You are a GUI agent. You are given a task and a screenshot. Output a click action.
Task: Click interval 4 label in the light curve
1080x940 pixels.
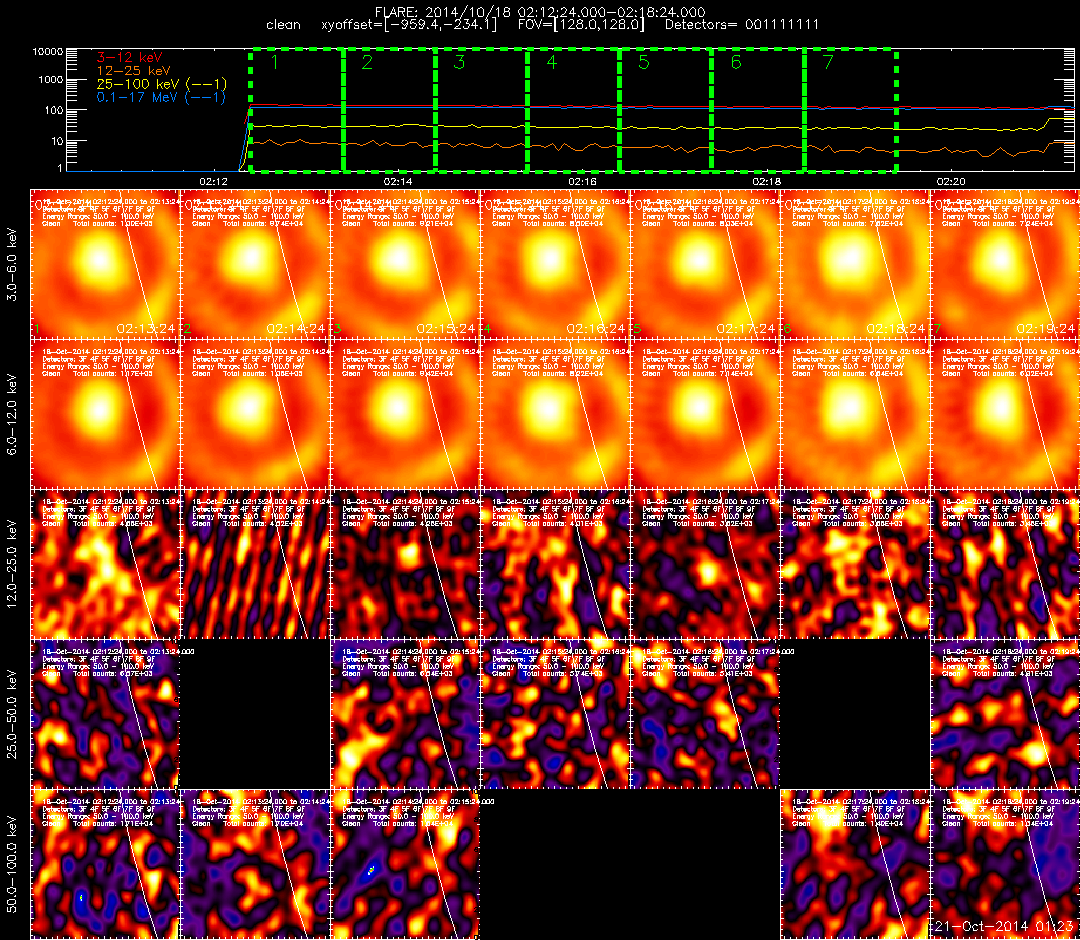(552, 62)
